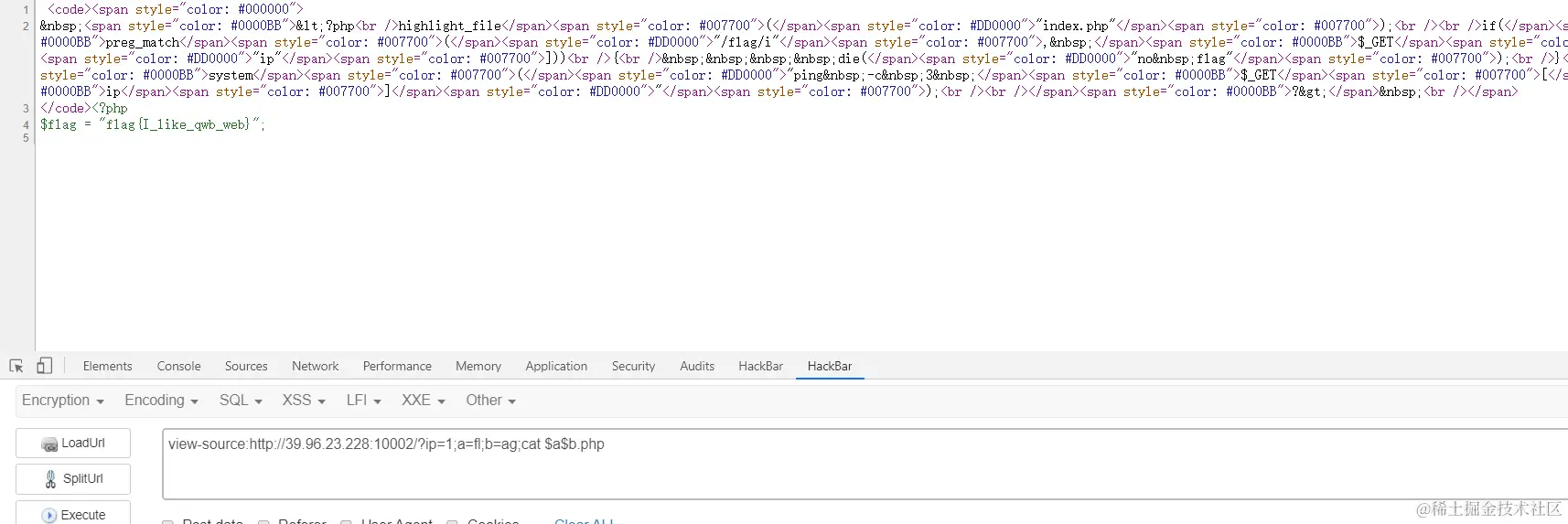Click source line number 5

point(26,138)
